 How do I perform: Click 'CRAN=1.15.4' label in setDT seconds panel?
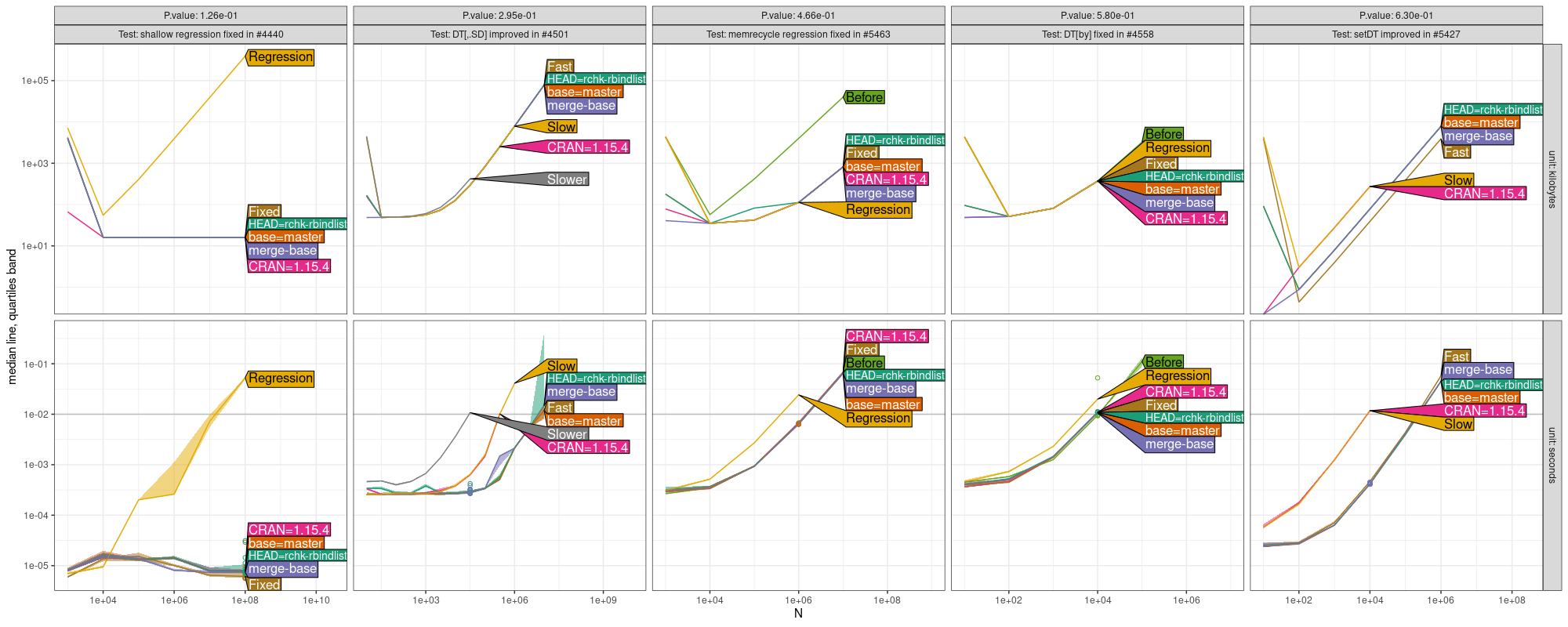click(x=1484, y=411)
